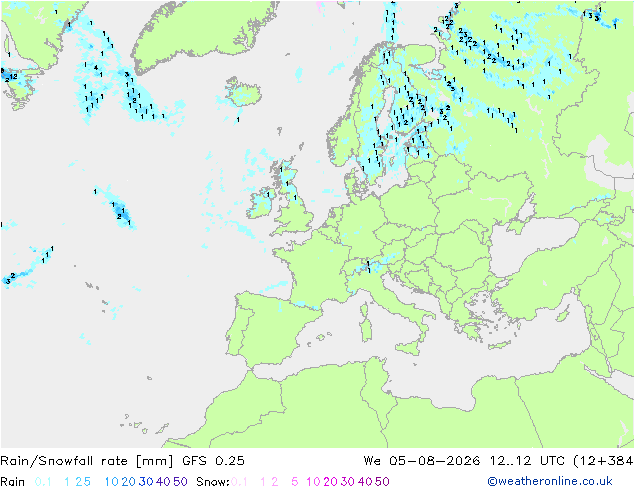
Task: Select the Rain legend value 10
Action: click(x=111, y=482)
